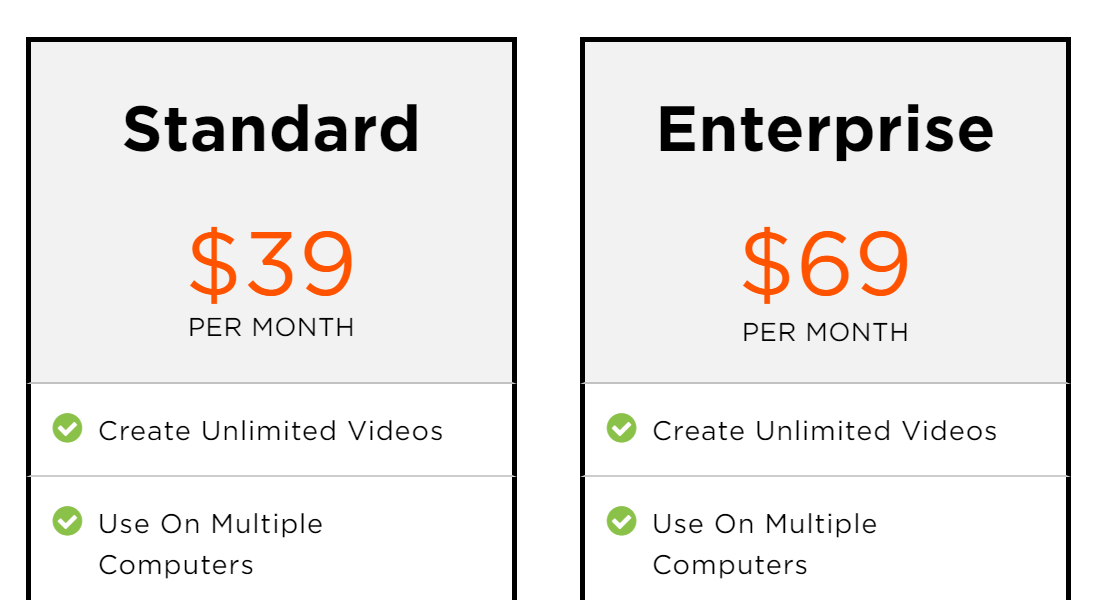Image resolution: width=1105 pixels, height=600 pixels.
Task: Select Standard's Use On Multiple Computers check icon
Action: (67, 521)
